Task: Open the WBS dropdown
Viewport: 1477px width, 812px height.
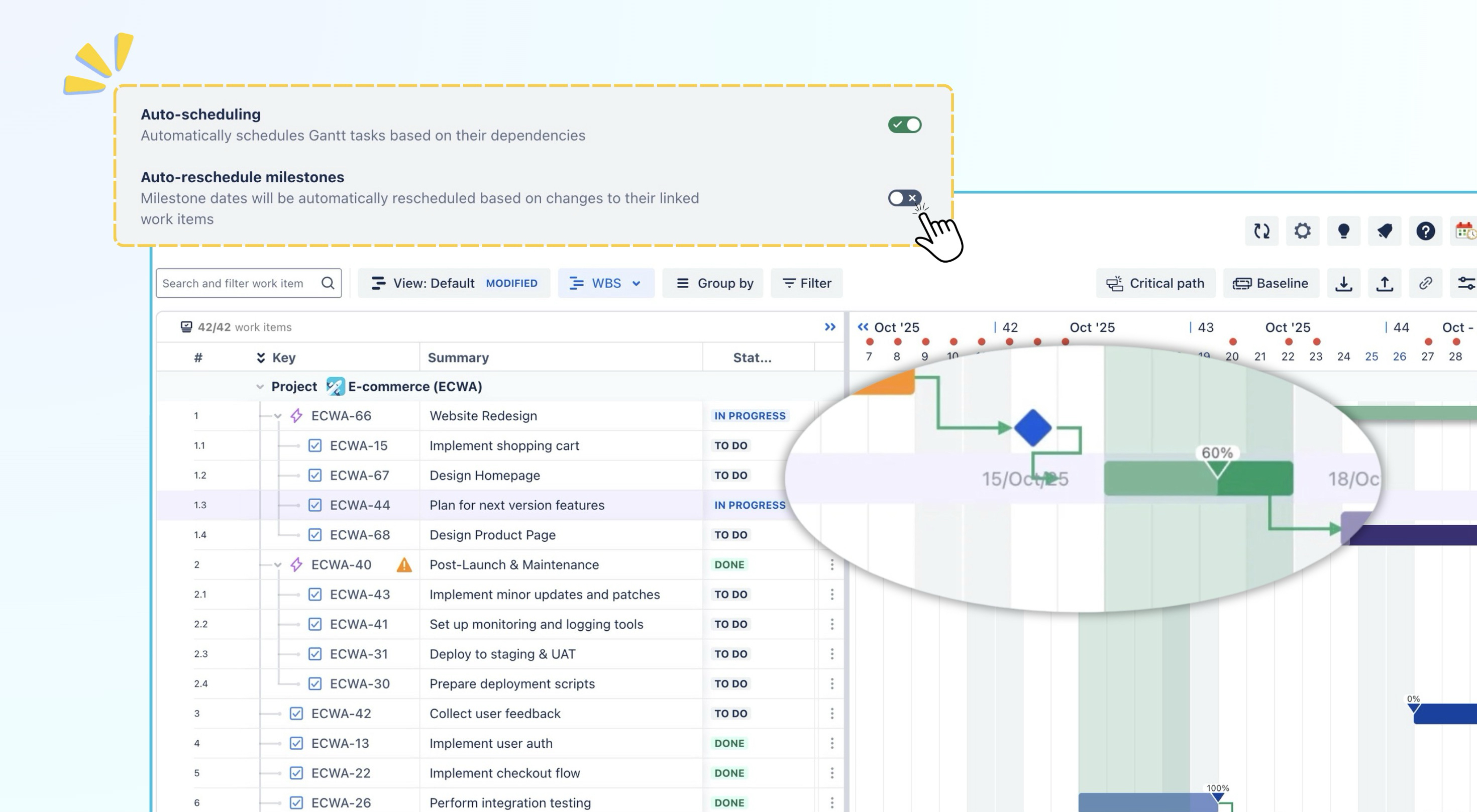Action: tap(605, 283)
